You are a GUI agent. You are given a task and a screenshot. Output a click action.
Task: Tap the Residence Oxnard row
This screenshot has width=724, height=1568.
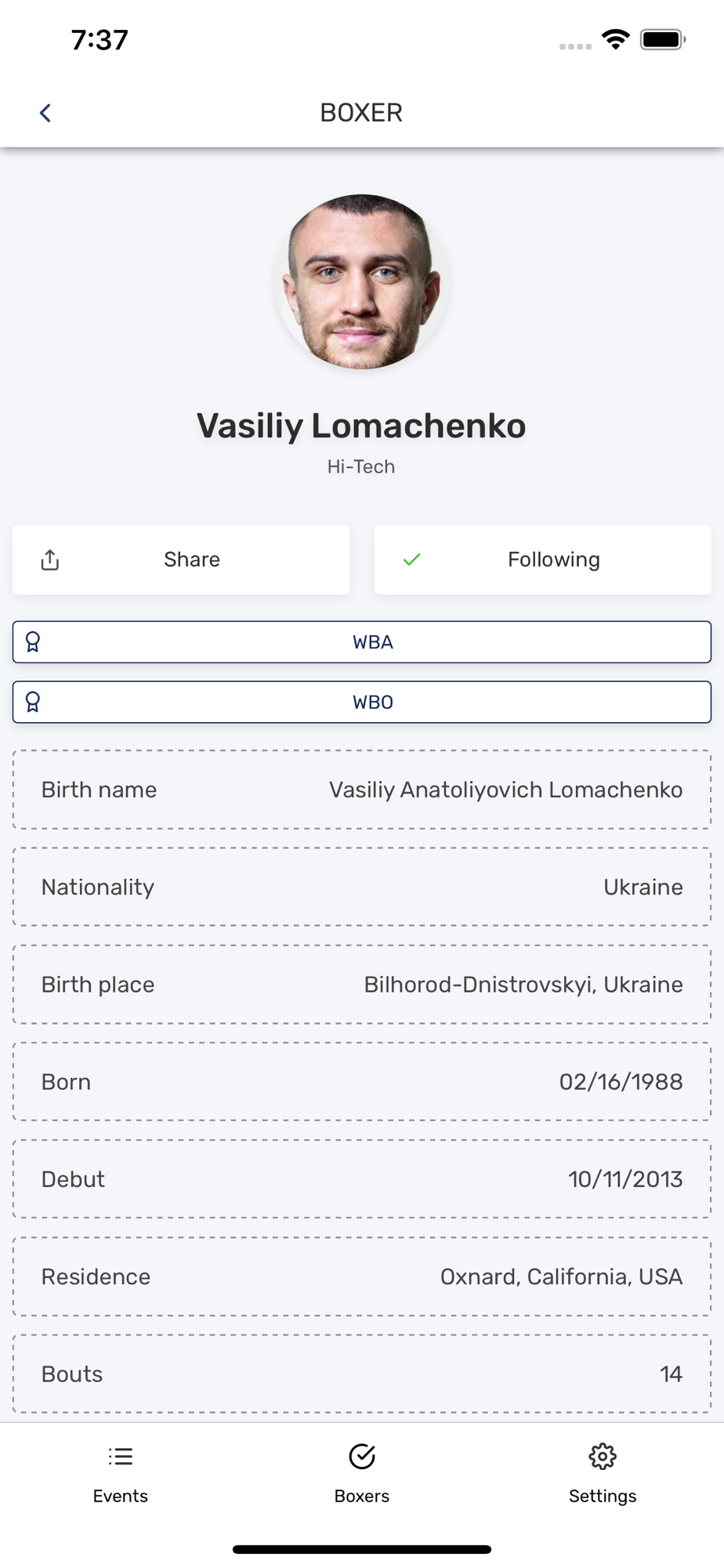pos(362,1276)
